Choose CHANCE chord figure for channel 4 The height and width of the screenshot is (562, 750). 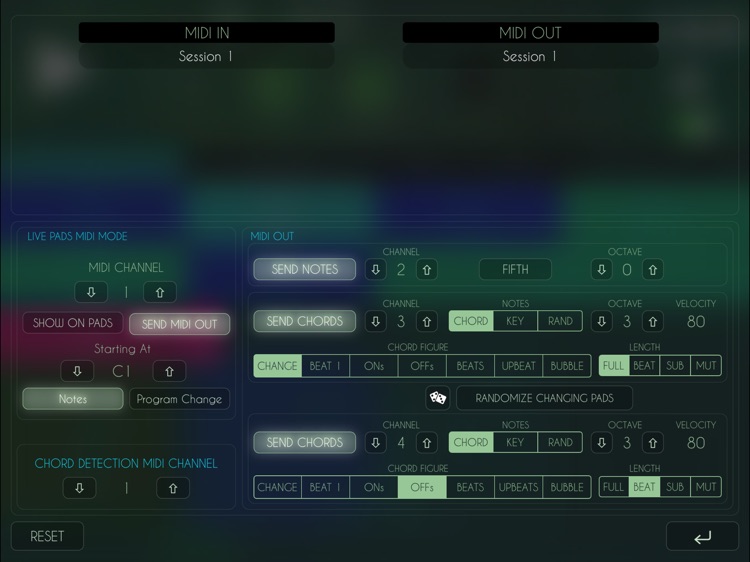pos(277,487)
